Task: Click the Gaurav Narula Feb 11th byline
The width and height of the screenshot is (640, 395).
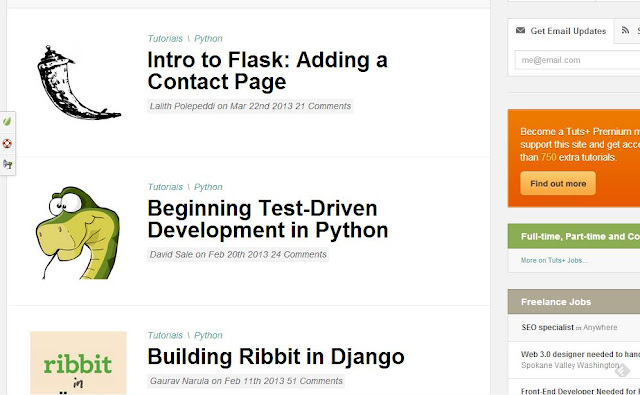Action: tap(246, 381)
